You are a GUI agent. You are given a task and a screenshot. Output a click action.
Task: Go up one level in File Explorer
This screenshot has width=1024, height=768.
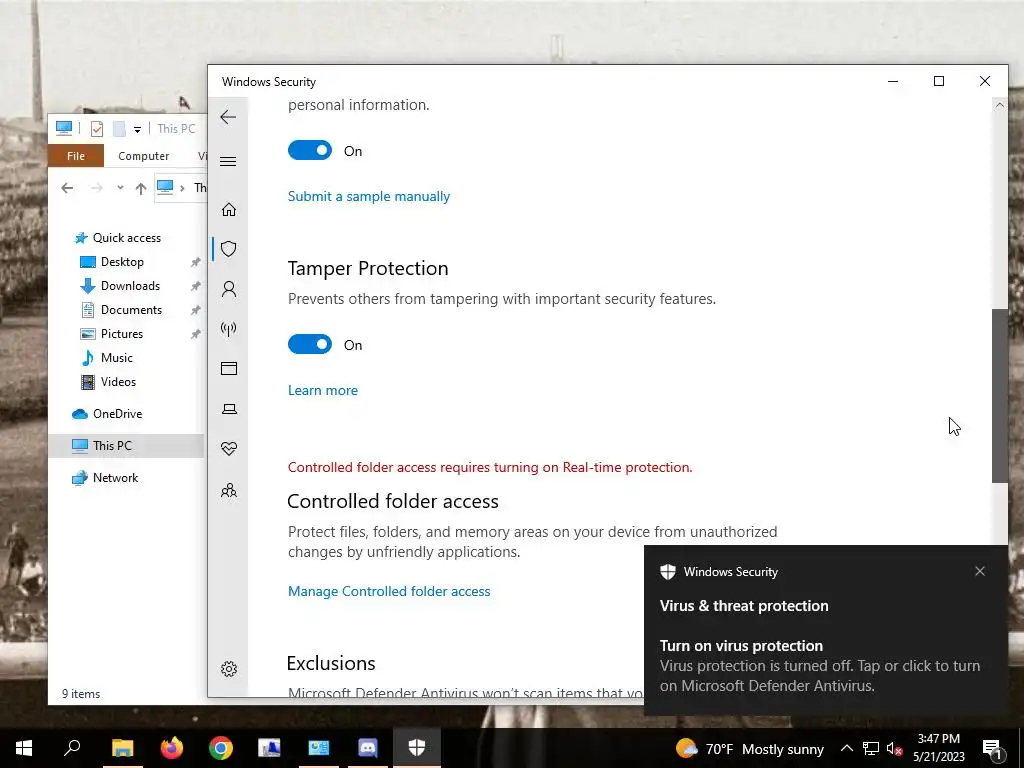(141, 189)
